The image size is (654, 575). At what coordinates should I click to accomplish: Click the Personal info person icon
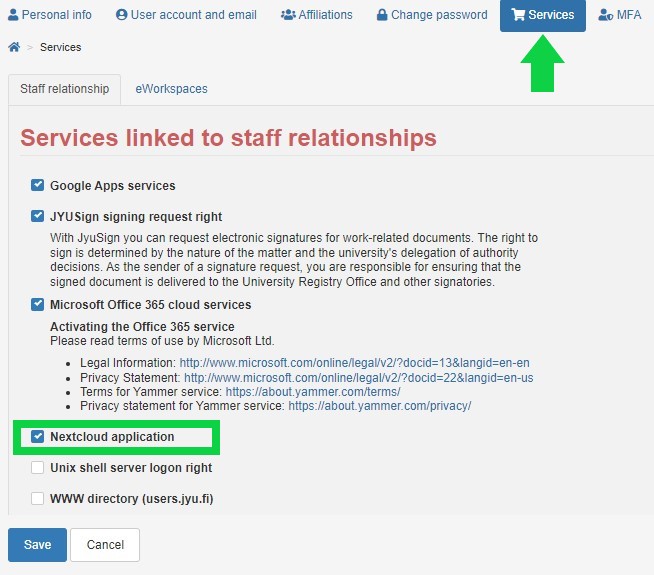click(x=13, y=15)
